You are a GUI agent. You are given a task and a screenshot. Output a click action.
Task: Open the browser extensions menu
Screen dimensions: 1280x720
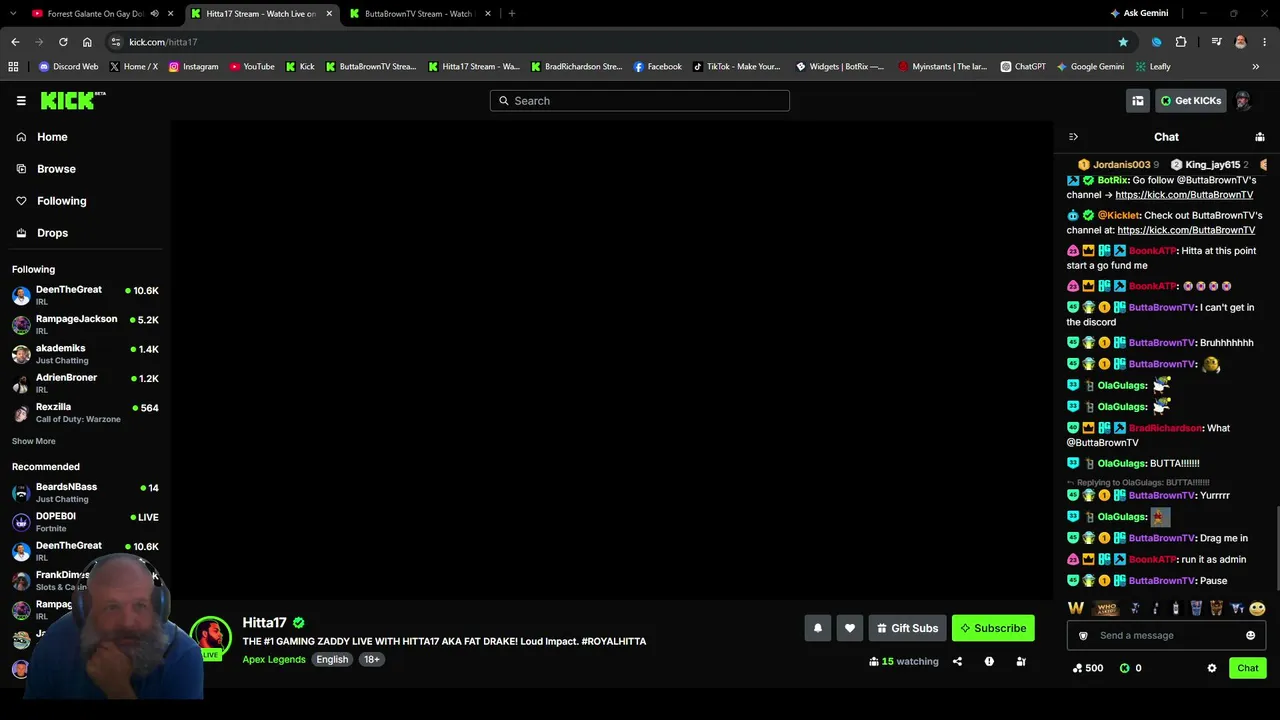click(x=1181, y=42)
